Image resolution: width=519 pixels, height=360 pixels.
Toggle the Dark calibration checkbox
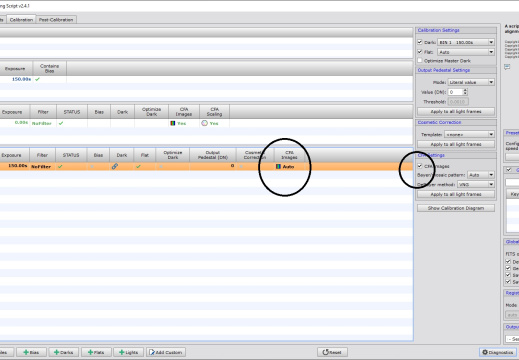click(x=420, y=42)
